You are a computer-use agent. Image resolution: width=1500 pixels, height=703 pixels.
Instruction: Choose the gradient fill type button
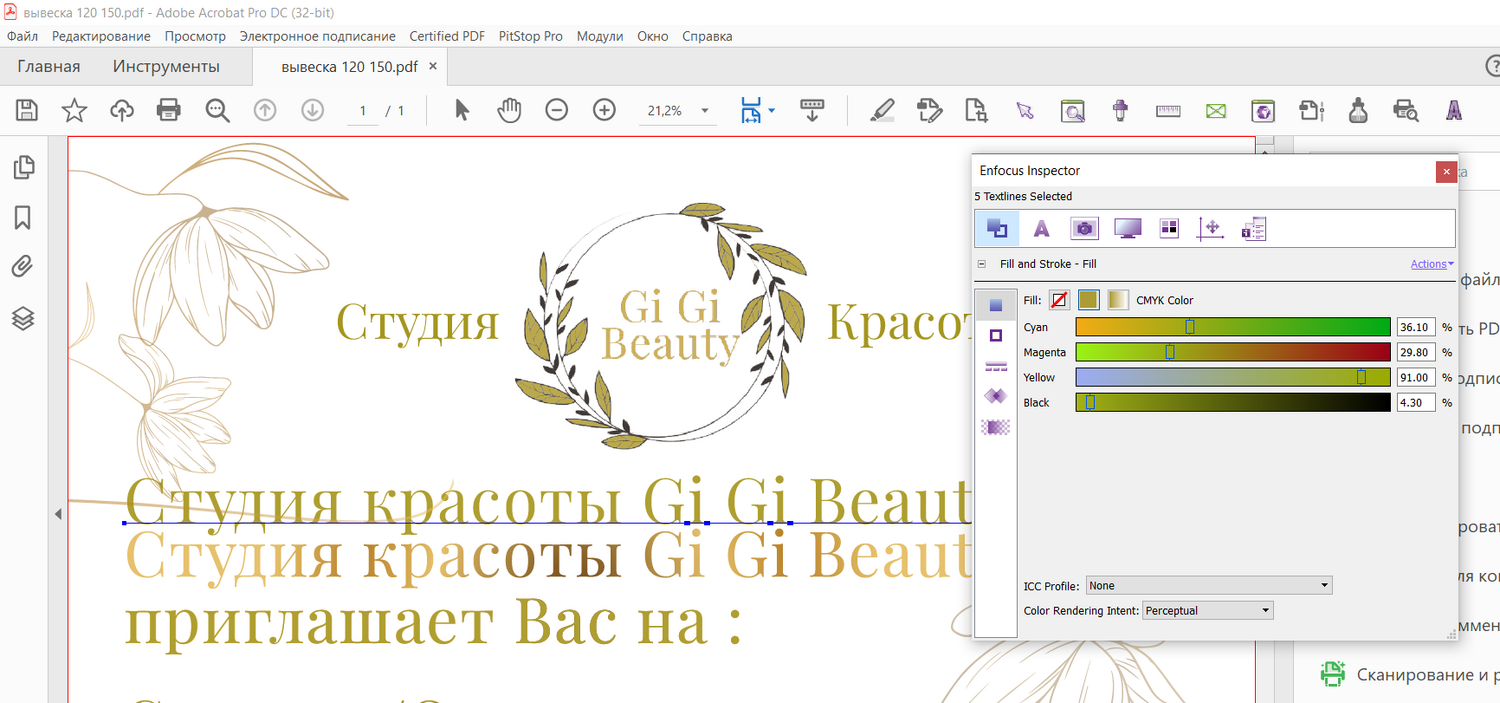(x=1117, y=300)
